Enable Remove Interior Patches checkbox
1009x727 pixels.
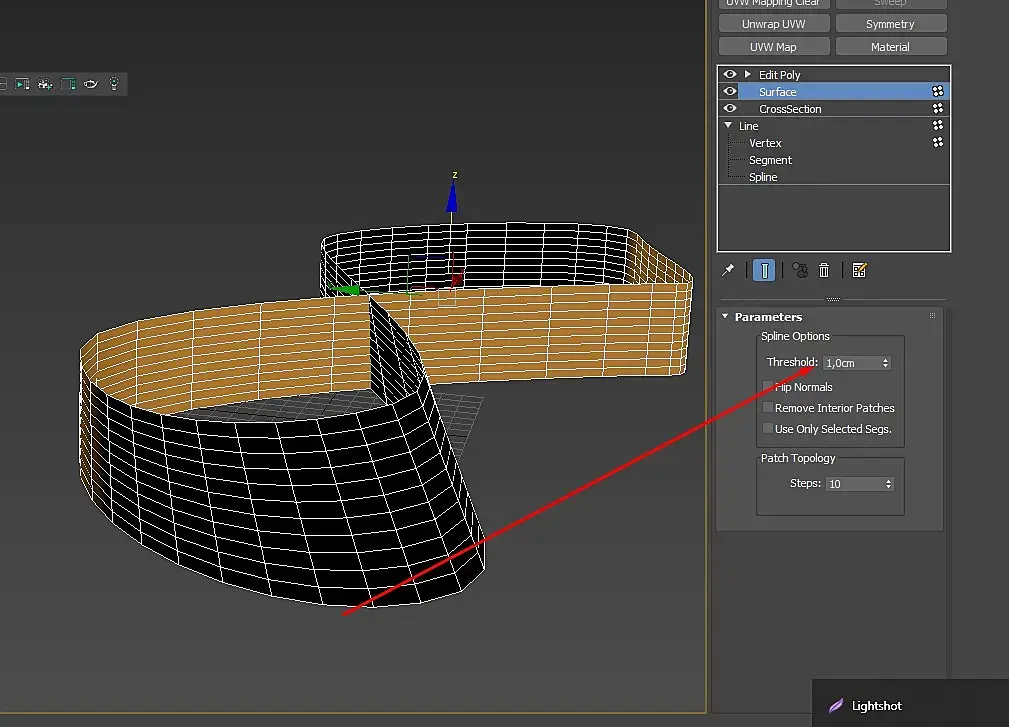click(x=767, y=408)
